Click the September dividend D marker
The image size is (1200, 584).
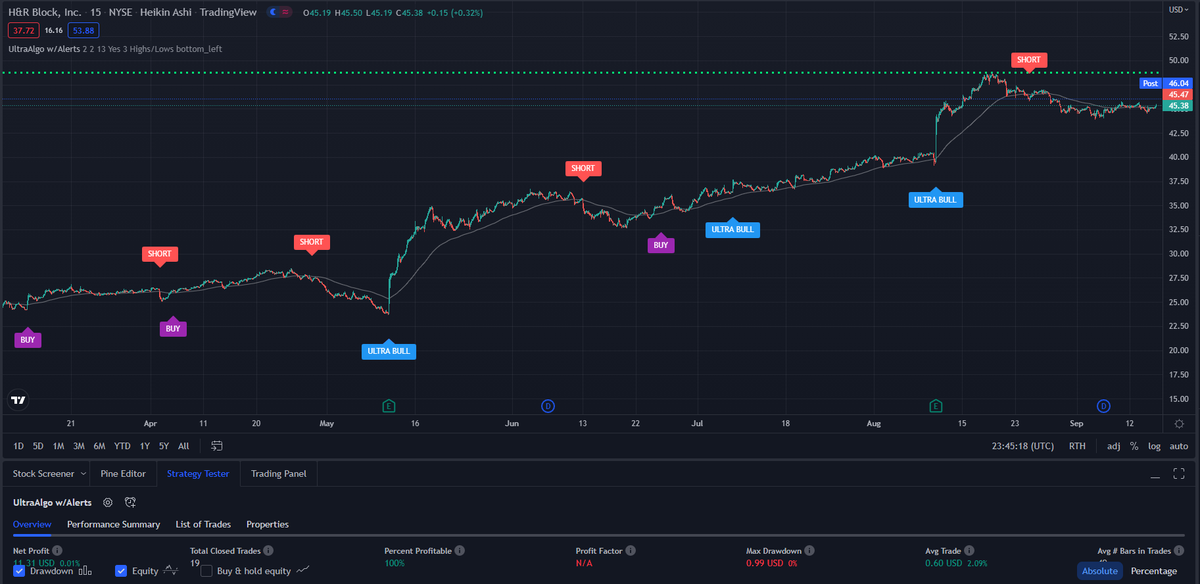pyautogui.click(x=1103, y=405)
